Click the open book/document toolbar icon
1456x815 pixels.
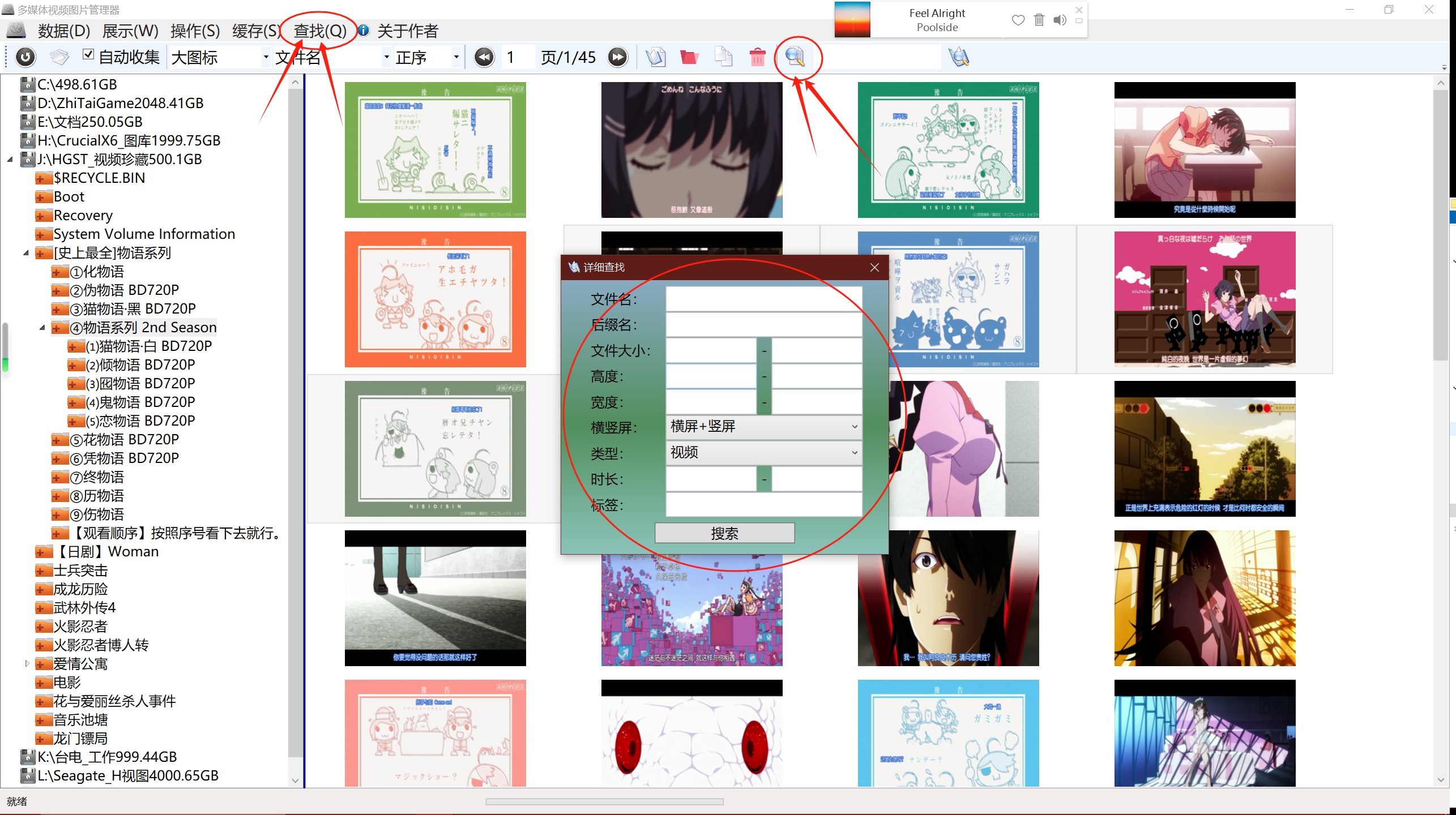pyautogui.click(x=656, y=57)
